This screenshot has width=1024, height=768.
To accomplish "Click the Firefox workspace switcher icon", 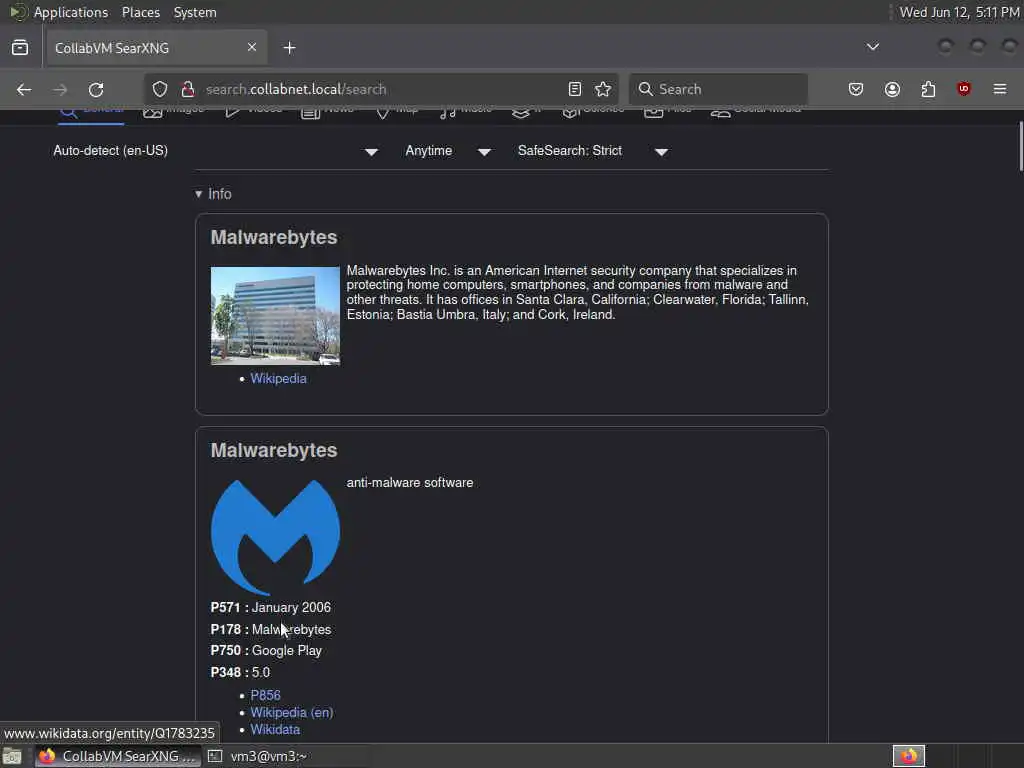I will pos(908,756).
